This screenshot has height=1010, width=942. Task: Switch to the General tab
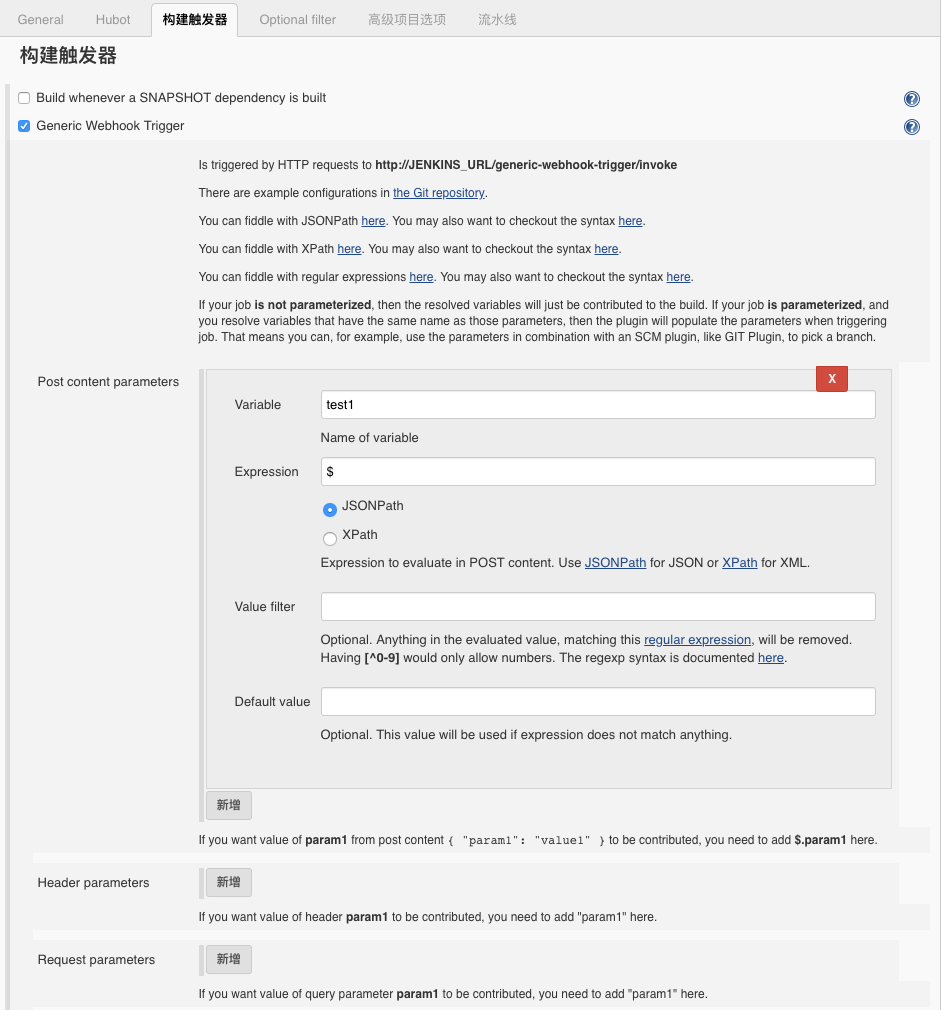(41, 19)
